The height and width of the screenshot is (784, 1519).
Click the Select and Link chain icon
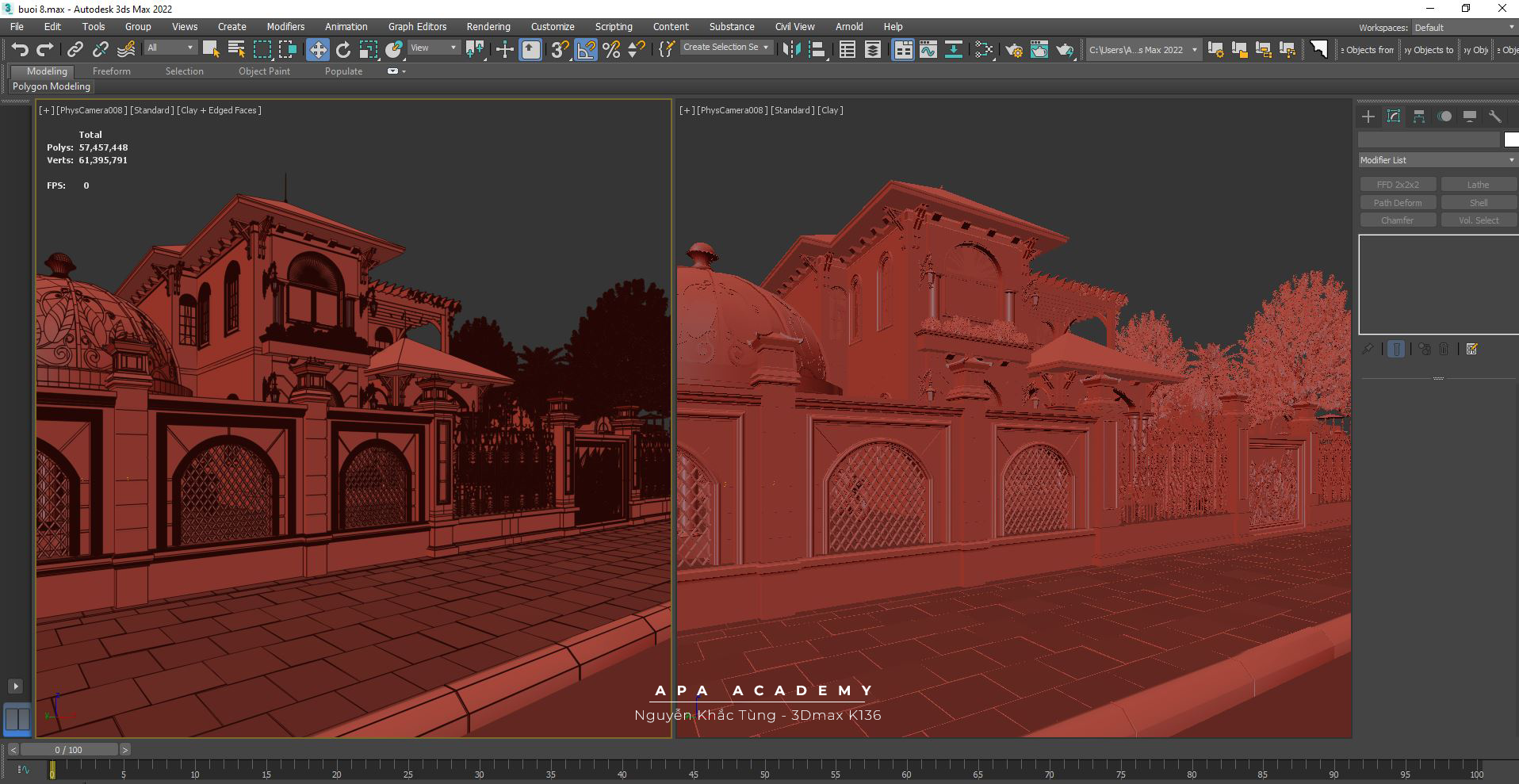[x=75, y=50]
